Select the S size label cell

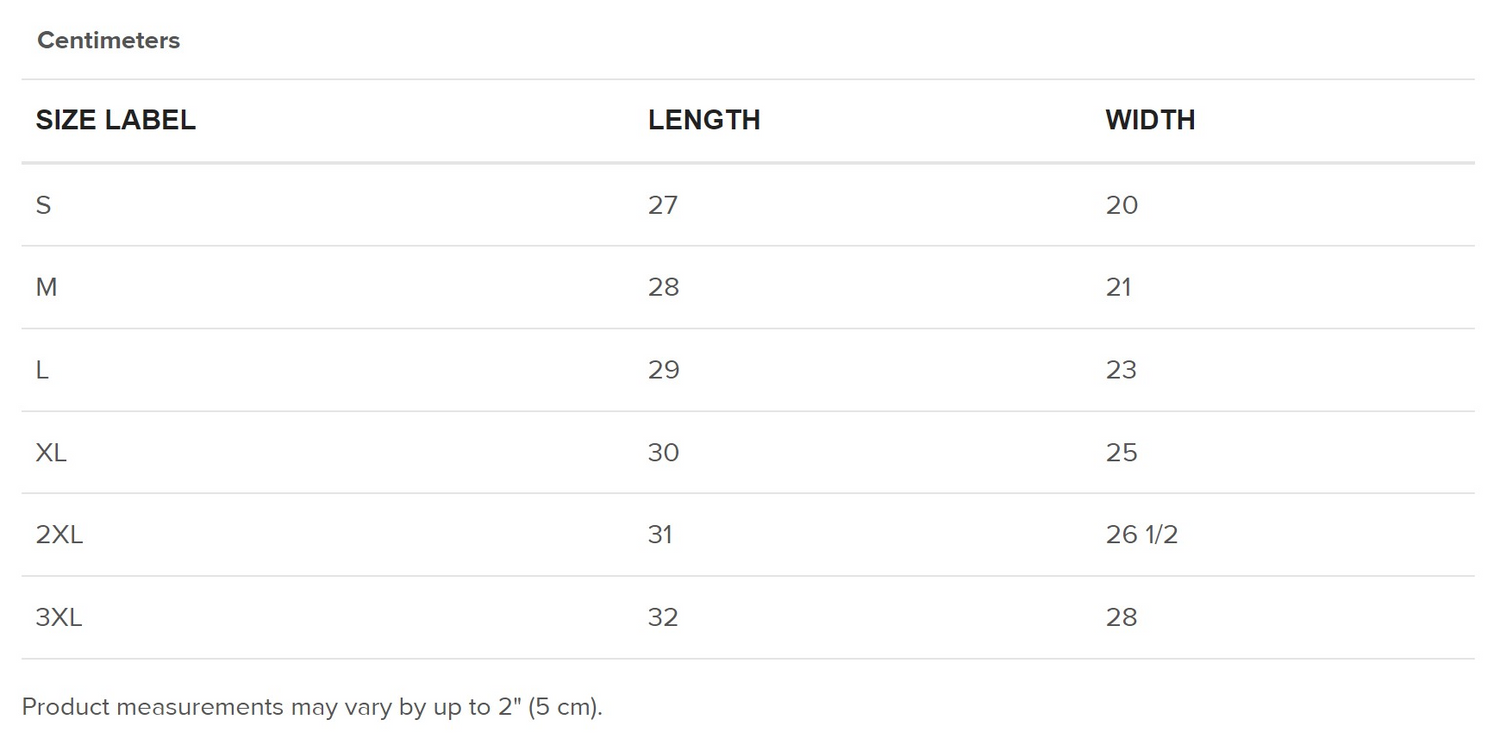(x=43, y=205)
